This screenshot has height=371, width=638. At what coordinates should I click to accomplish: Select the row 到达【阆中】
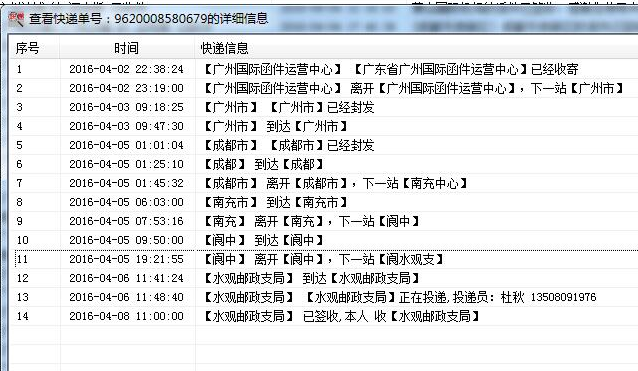click(x=324, y=240)
